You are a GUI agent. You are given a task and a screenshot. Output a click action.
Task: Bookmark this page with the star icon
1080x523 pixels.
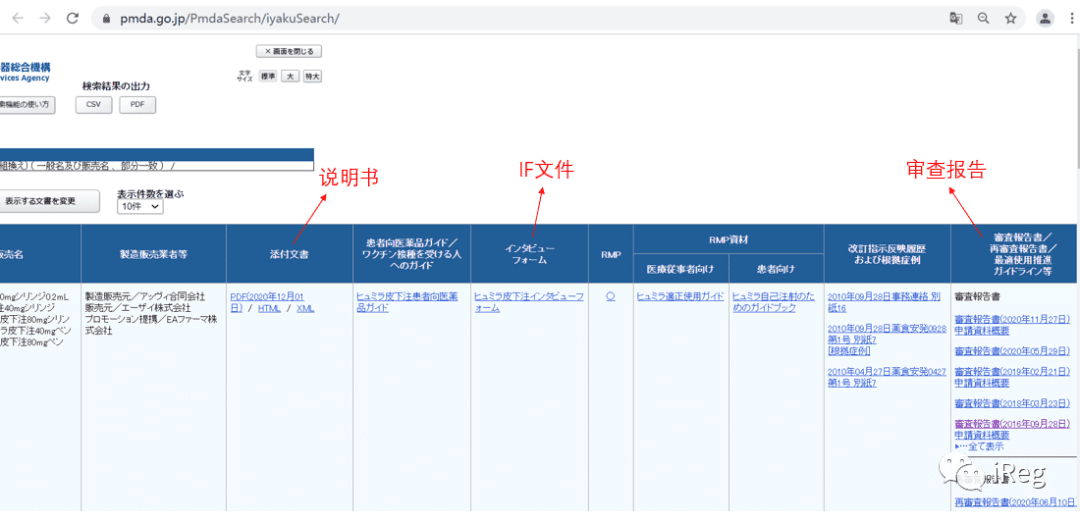[x=1010, y=19]
